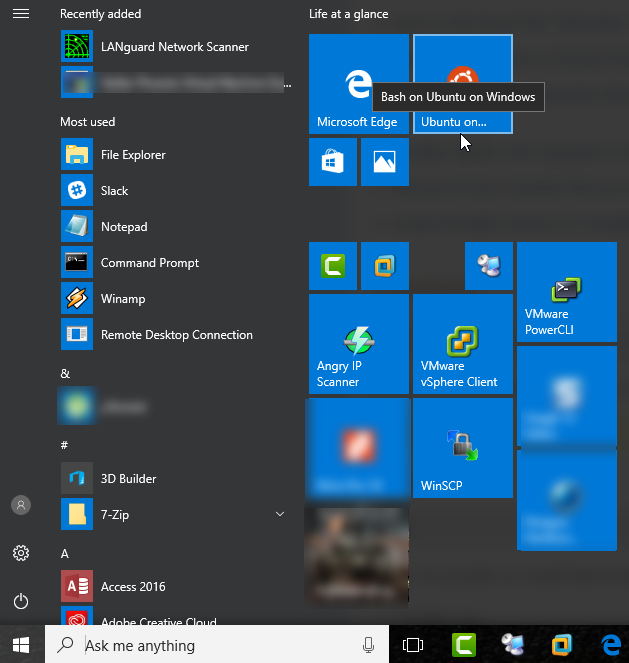Open Settings gear in Start menu

click(x=21, y=553)
